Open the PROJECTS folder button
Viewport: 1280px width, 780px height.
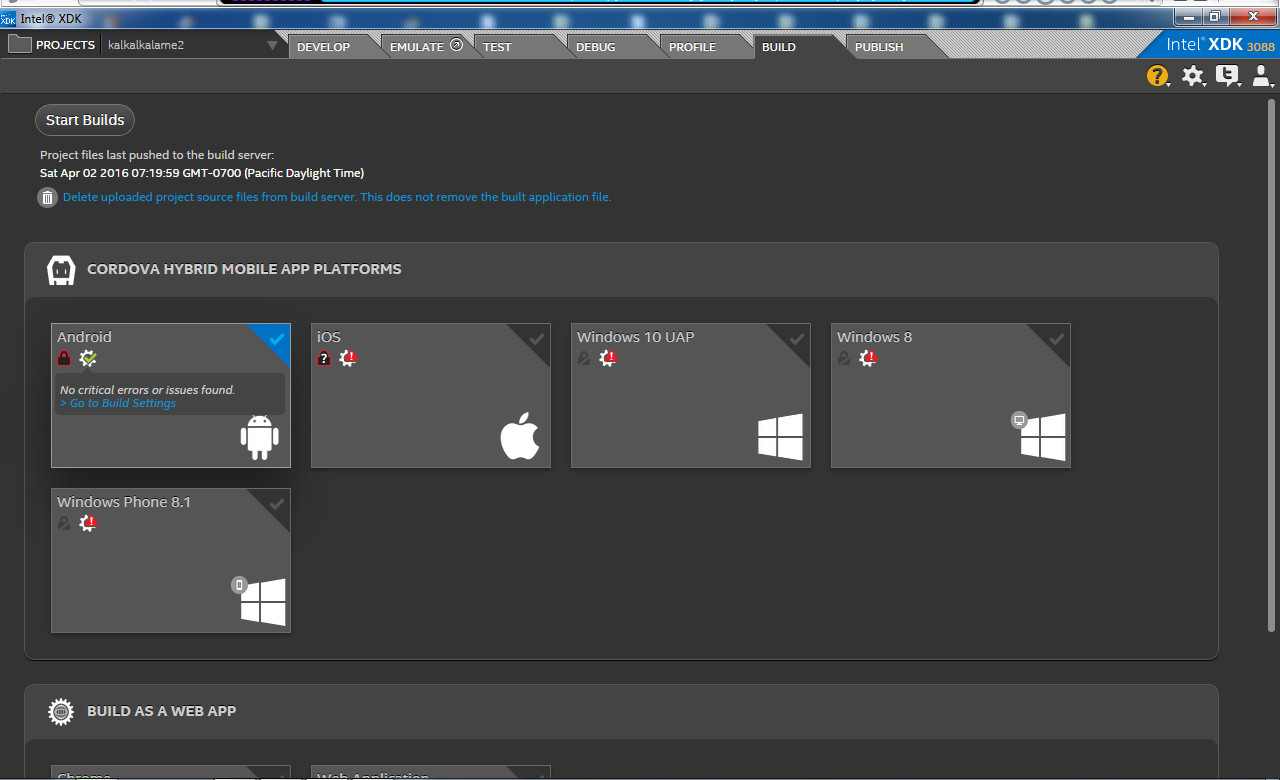coord(52,45)
